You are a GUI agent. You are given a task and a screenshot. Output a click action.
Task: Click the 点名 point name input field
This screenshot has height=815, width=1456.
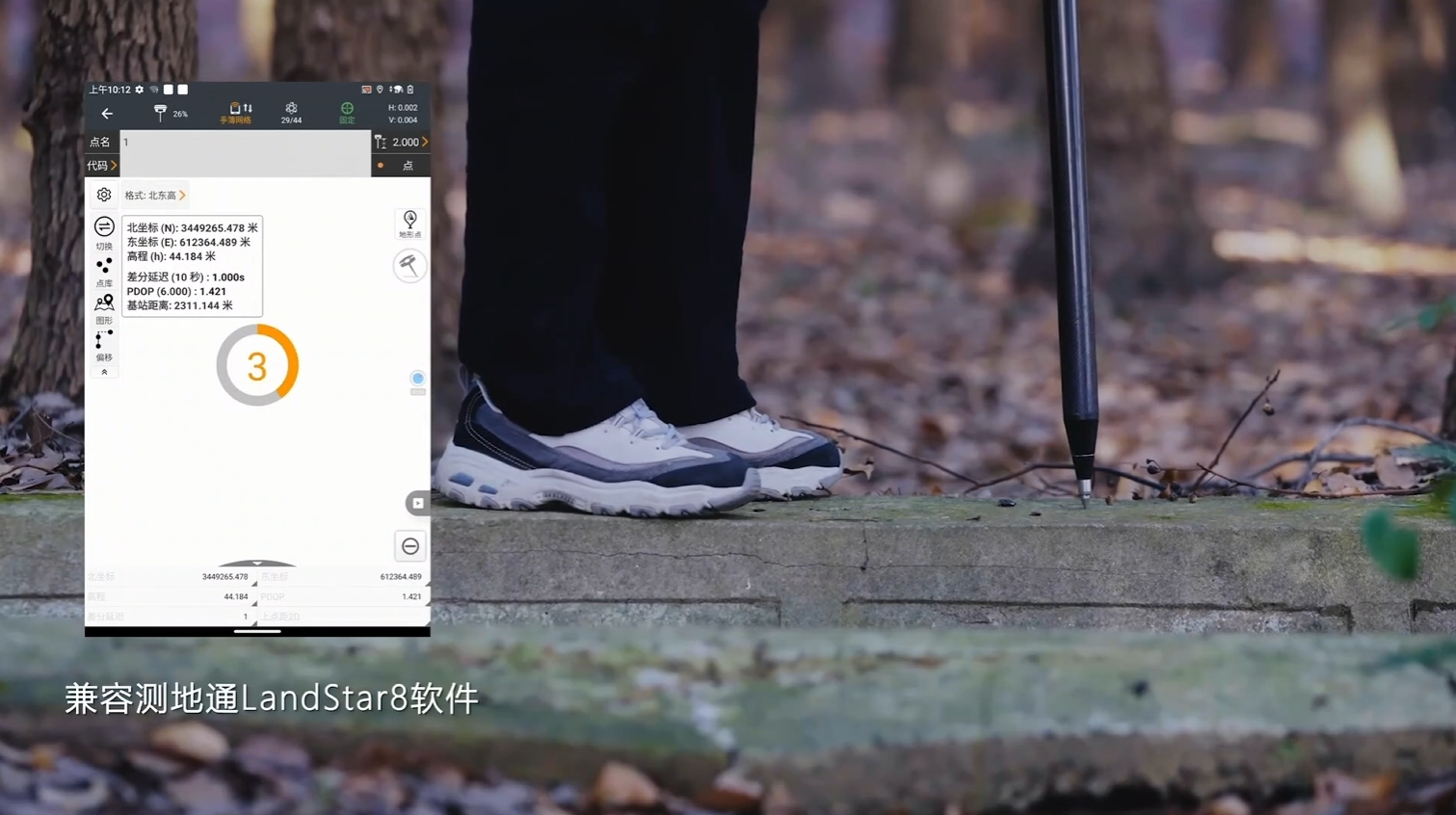(245, 143)
